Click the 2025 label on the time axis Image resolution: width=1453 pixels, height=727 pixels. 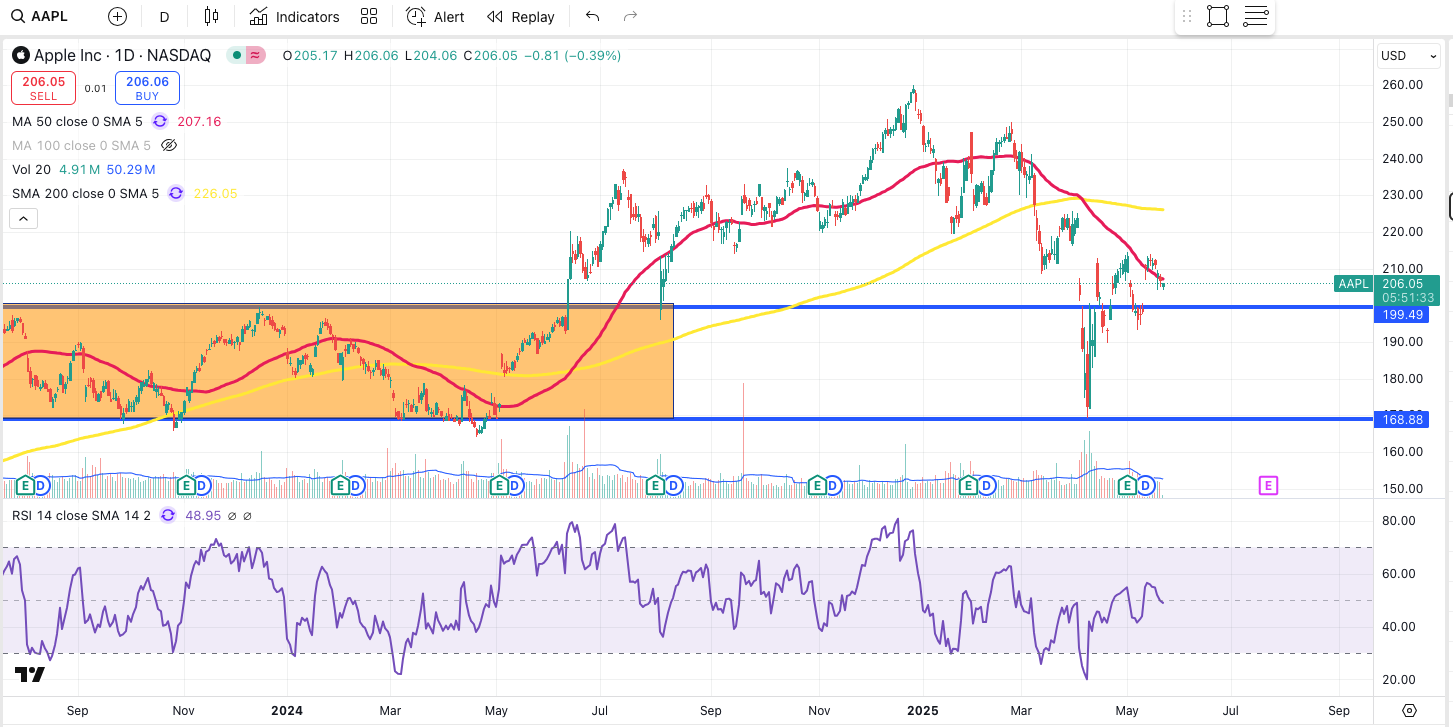pos(922,711)
